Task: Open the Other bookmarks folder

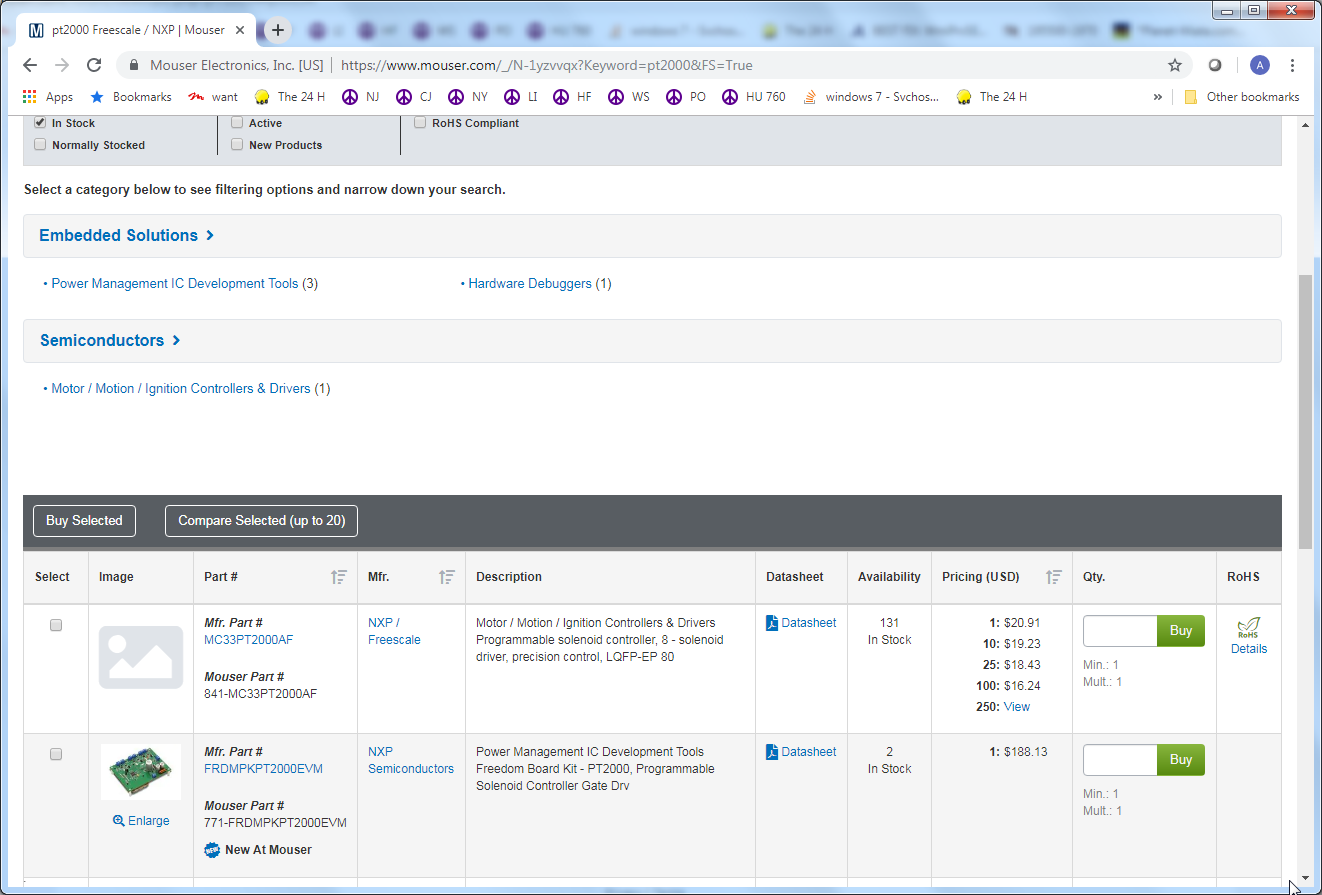Action: (1241, 97)
